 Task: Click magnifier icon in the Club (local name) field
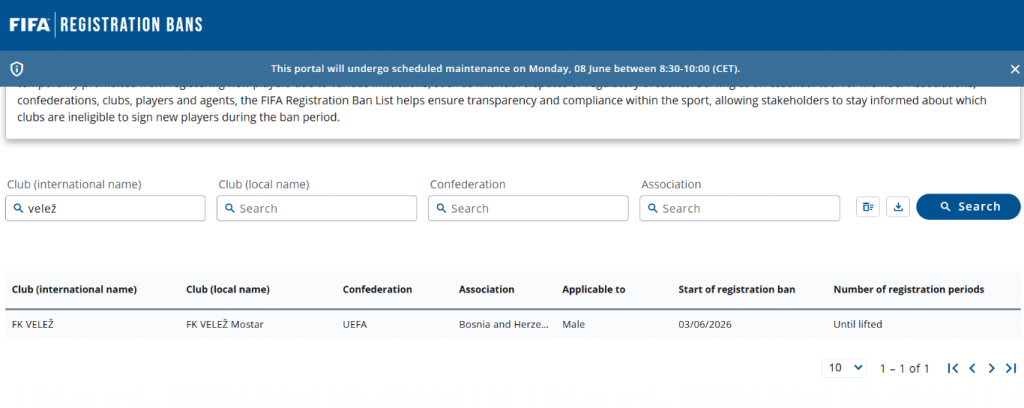point(229,208)
